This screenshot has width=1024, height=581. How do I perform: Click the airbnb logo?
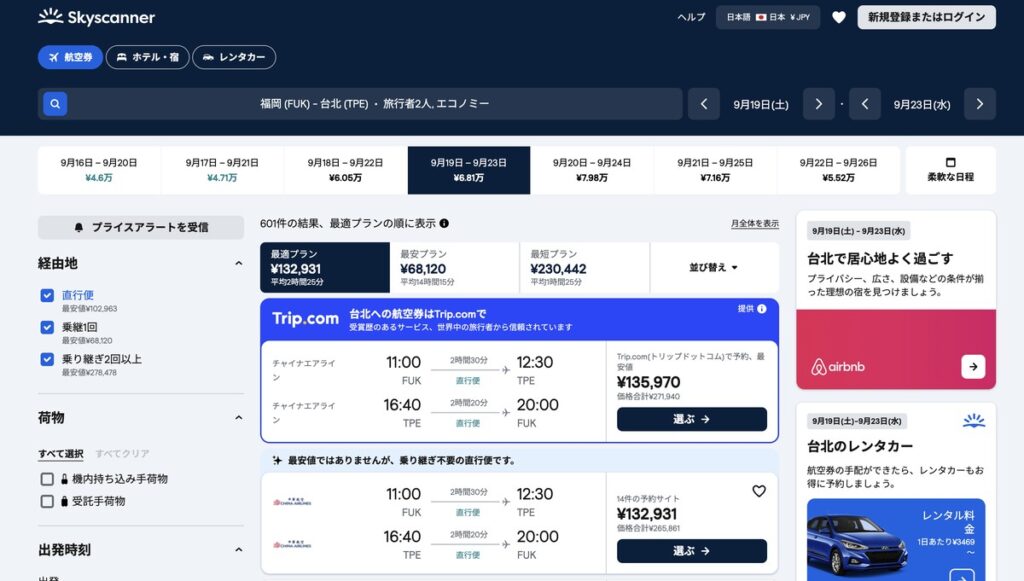click(838, 367)
